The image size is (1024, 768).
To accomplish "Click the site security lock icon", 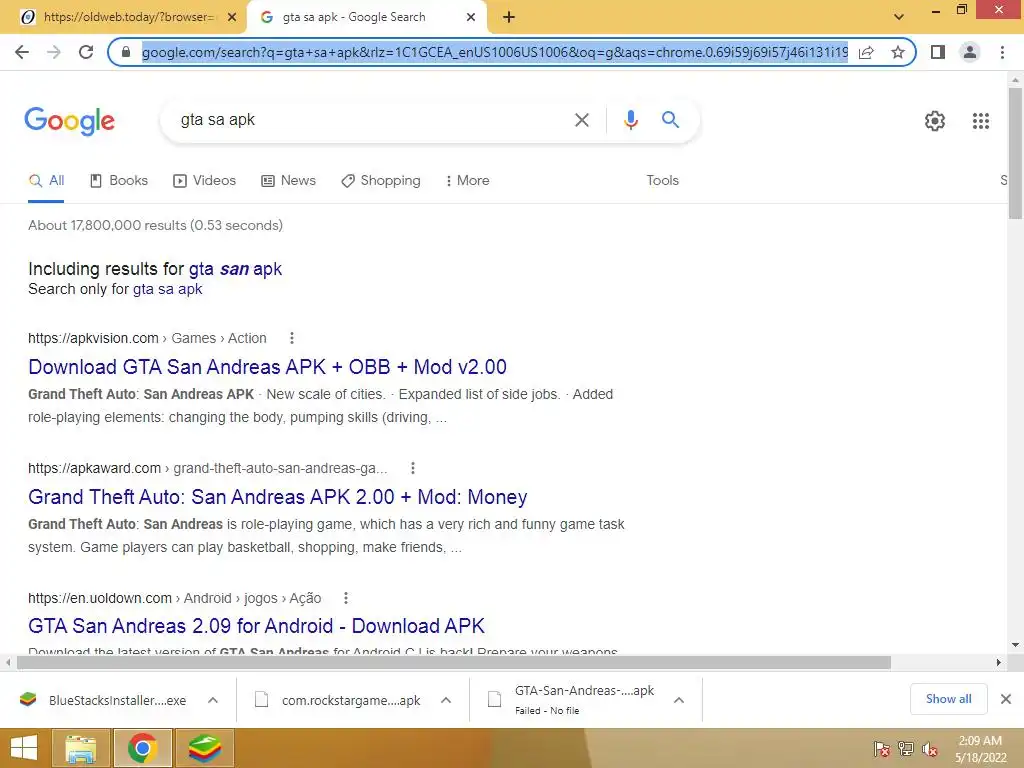I will (x=126, y=52).
